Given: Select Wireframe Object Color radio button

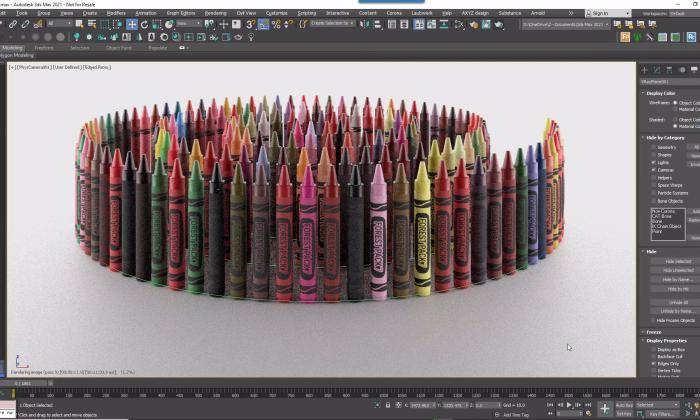Looking at the screenshot, I should pyautogui.click(x=675, y=103).
